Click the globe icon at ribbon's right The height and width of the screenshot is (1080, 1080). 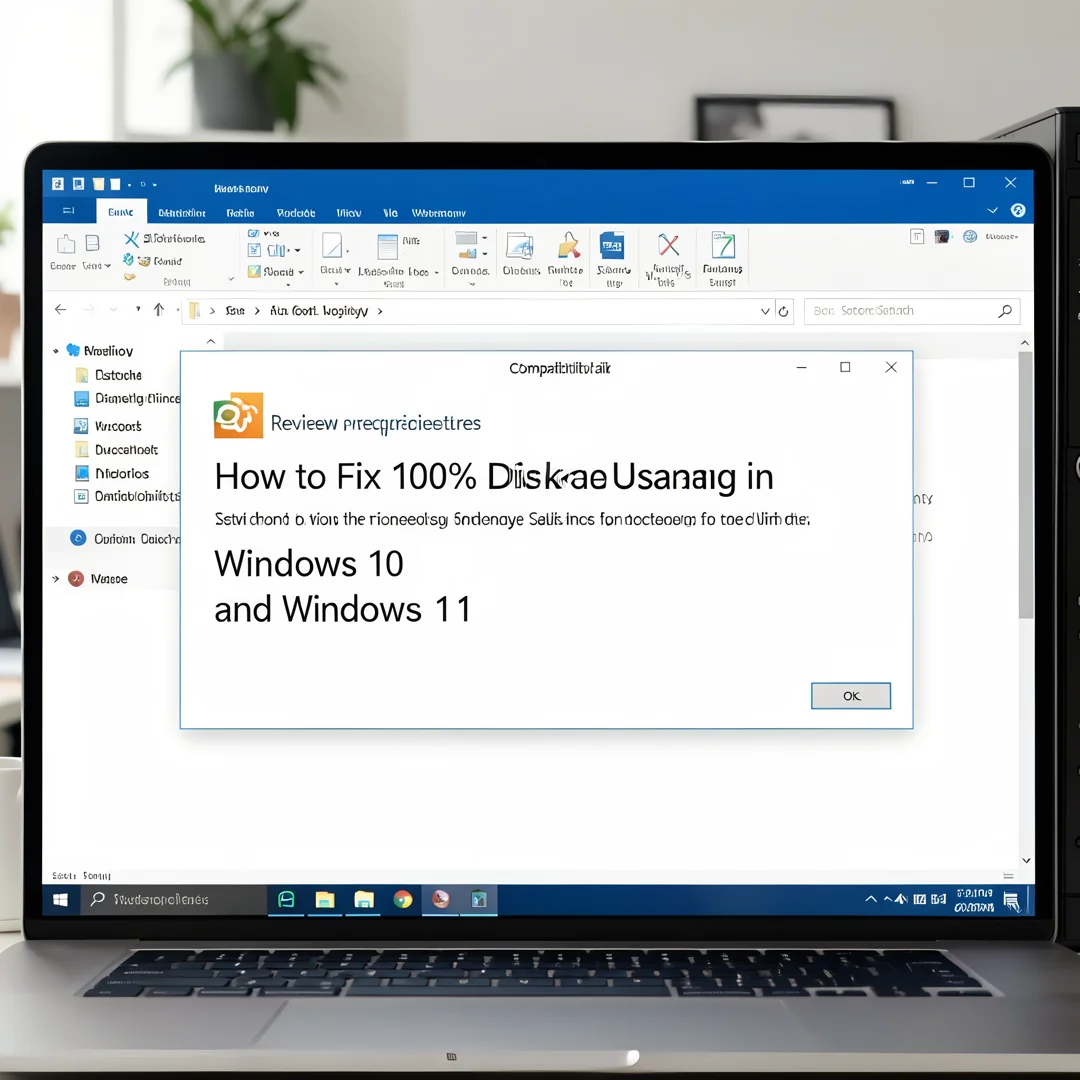click(x=970, y=237)
